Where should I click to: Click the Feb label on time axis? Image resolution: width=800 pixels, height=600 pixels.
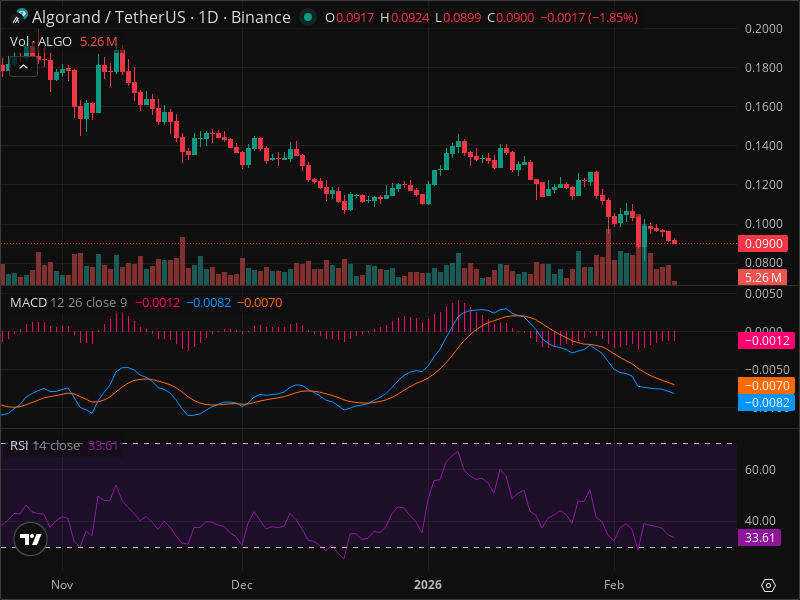[x=614, y=585]
